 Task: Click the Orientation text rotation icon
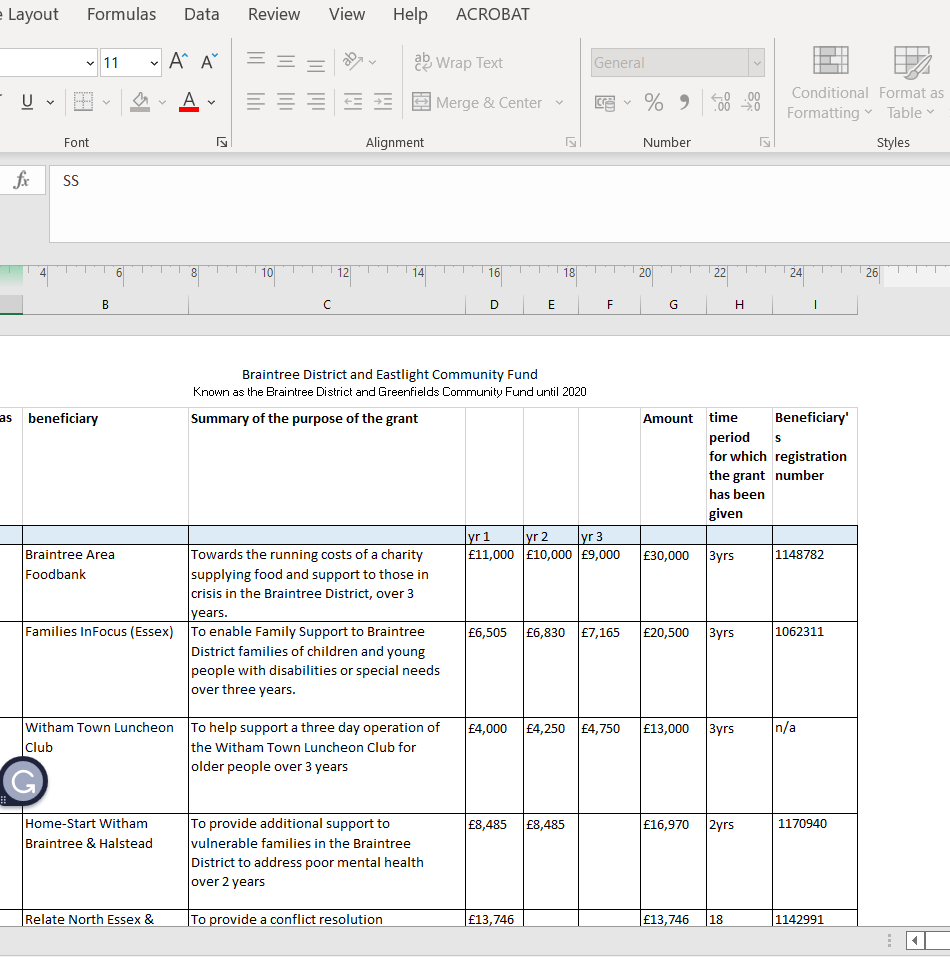click(x=353, y=62)
